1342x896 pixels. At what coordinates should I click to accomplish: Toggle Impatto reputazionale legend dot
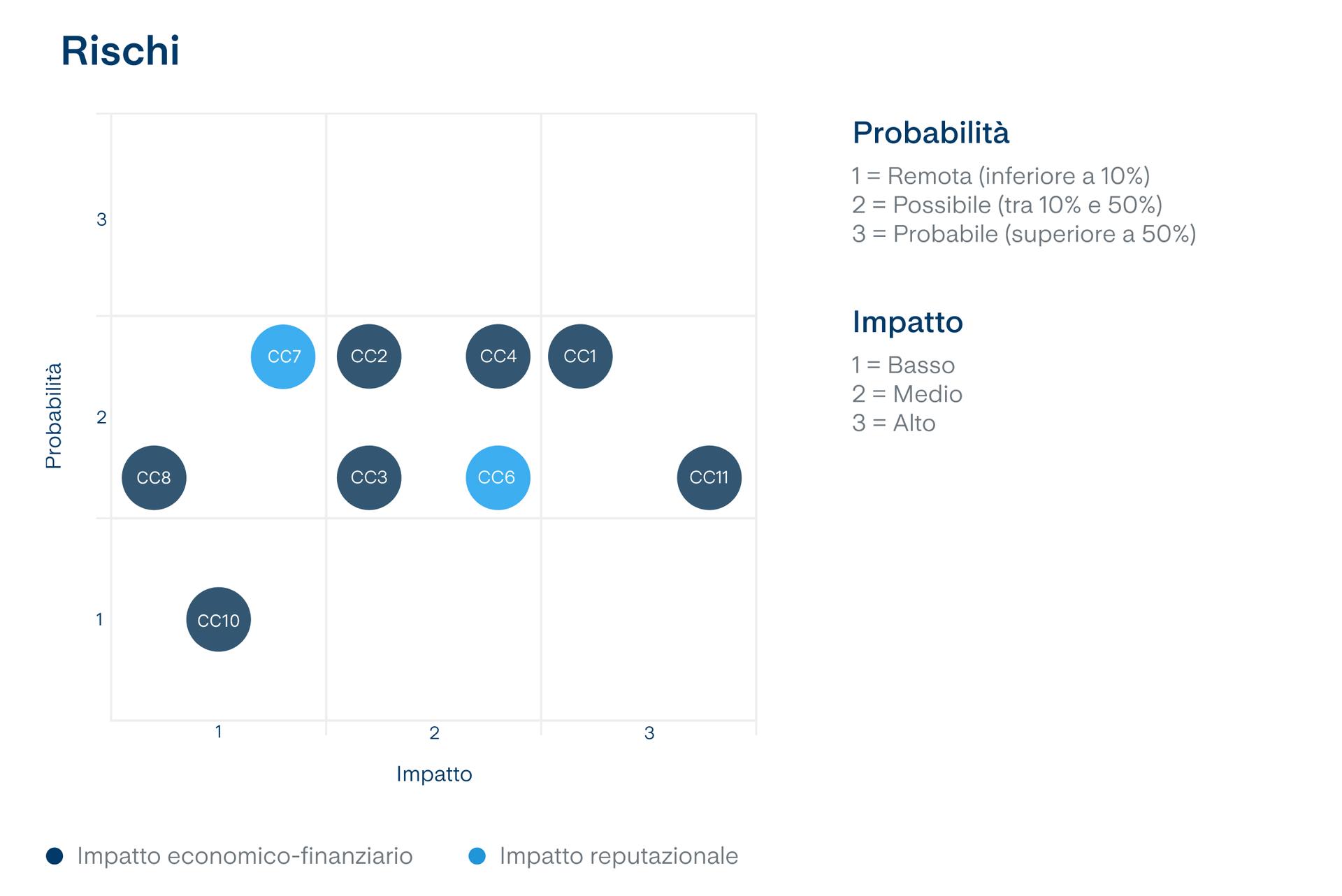pyautogui.click(x=477, y=856)
